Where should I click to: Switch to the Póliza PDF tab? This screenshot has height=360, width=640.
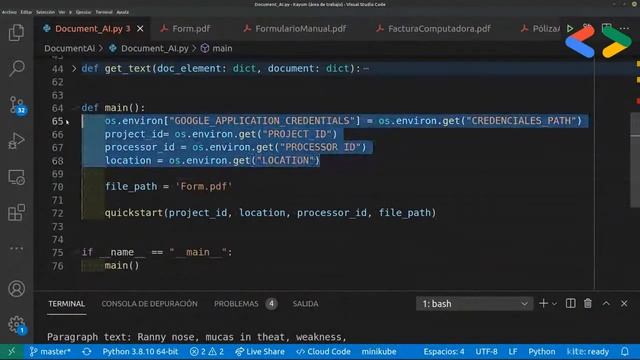[x=540, y=29]
